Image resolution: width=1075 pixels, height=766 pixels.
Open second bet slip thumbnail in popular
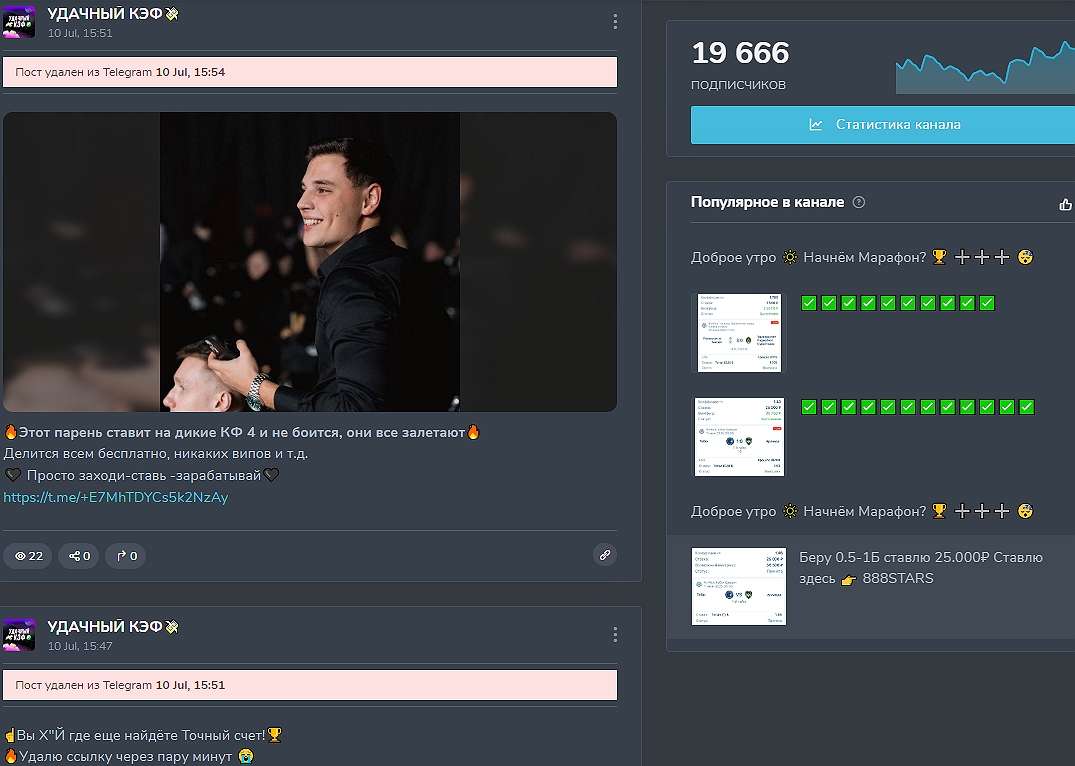point(739,437)
